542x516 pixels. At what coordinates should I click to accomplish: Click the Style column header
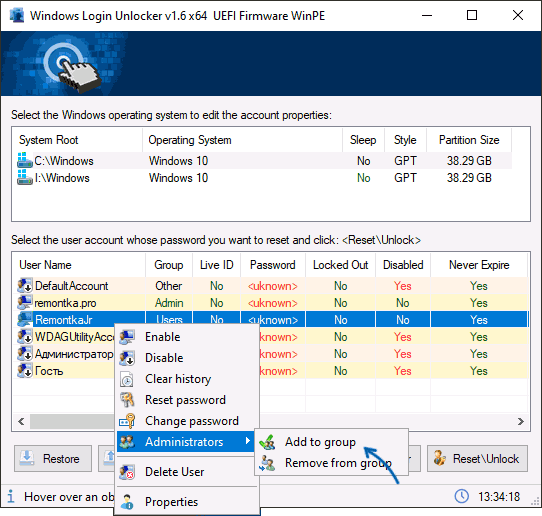point(405,140)
